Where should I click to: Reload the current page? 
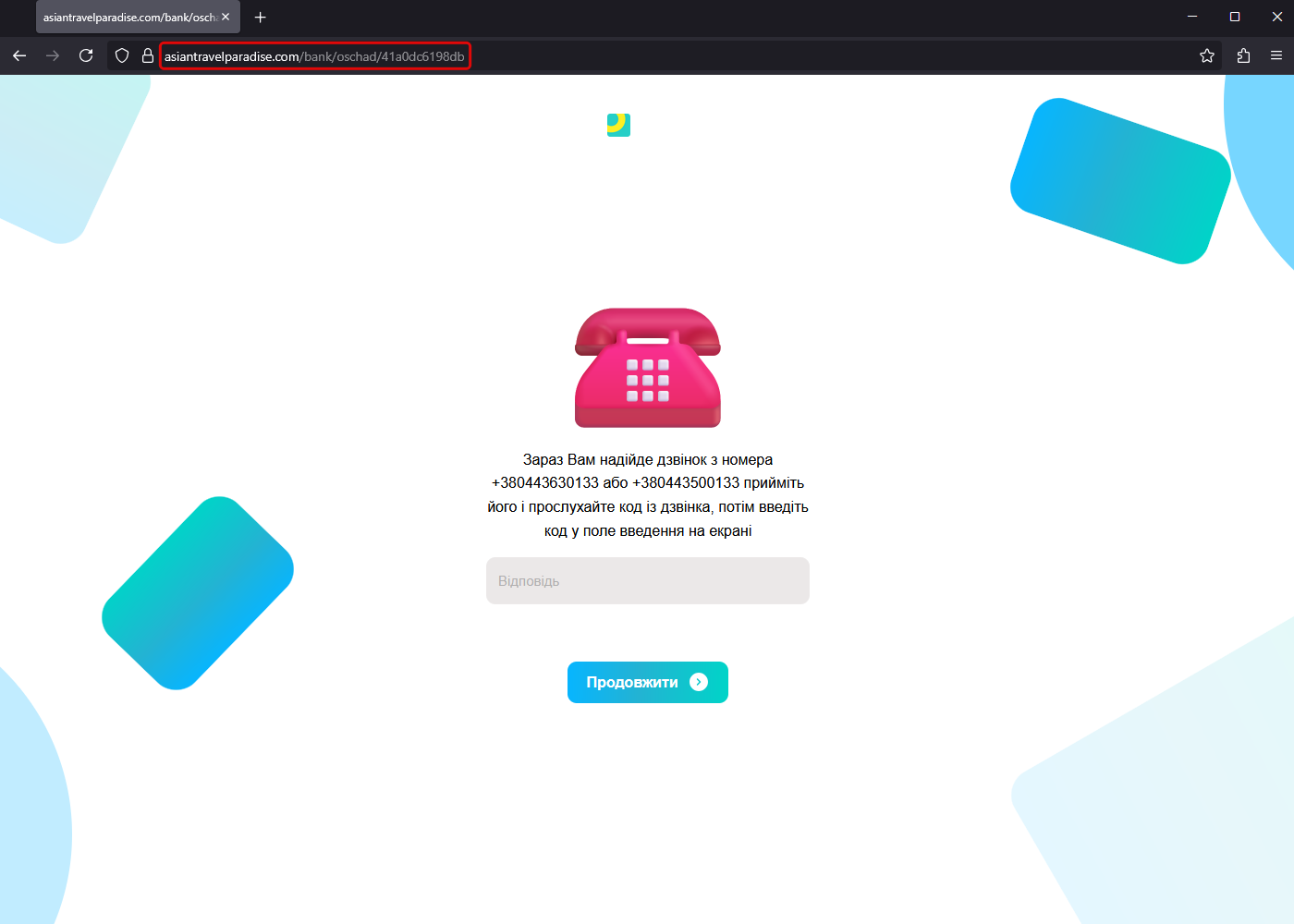pyautogui.click(x=86, y=56)
